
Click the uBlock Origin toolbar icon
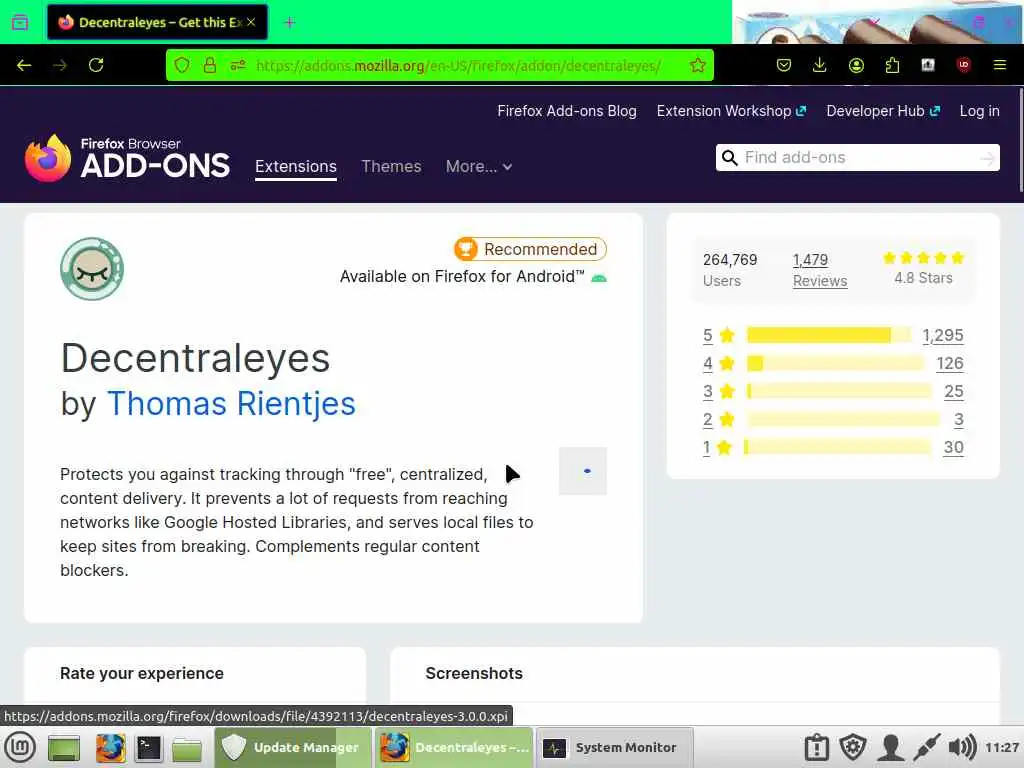coord(964,65)
